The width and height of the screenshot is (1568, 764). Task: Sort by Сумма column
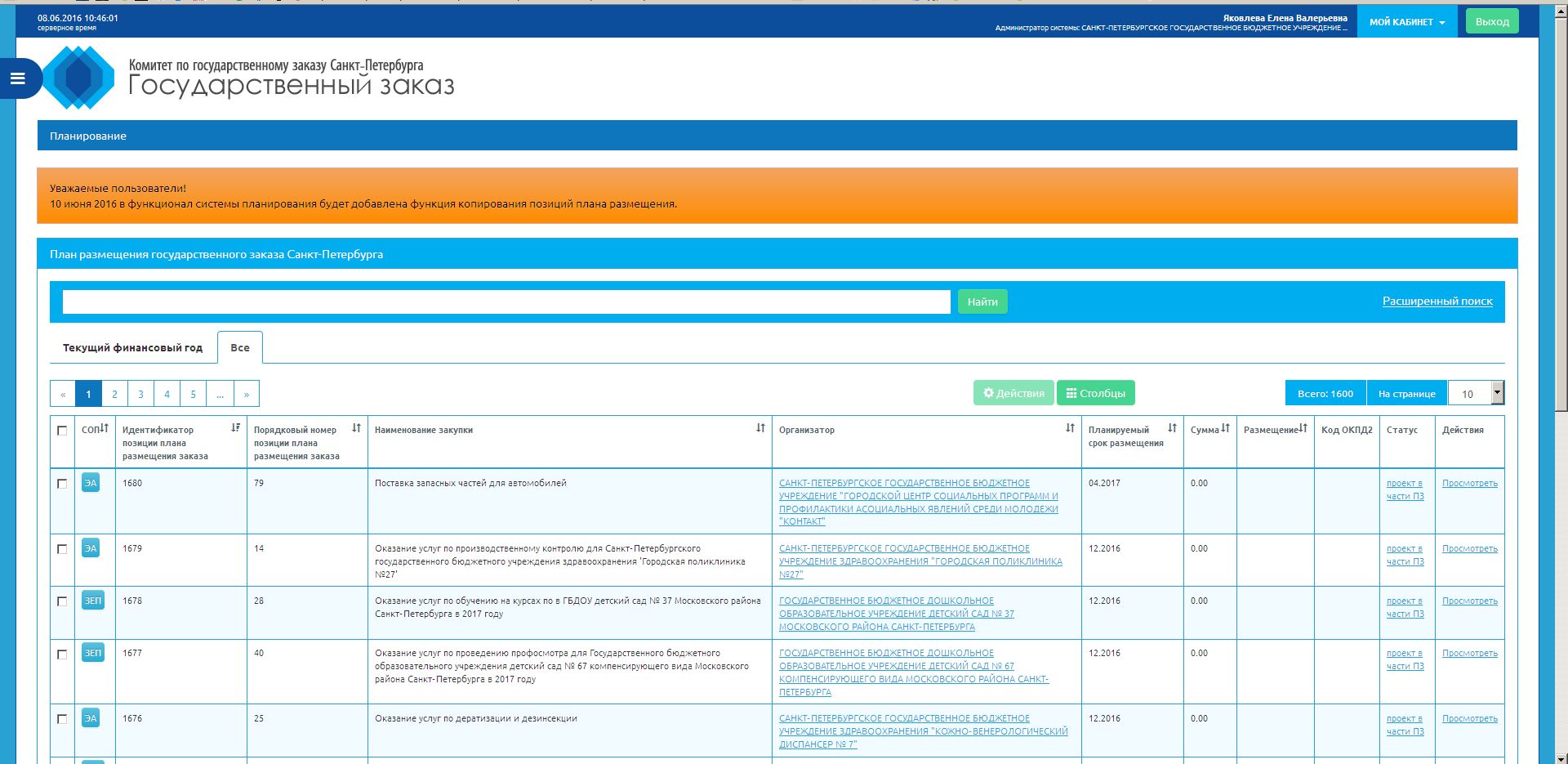point(1225,427)
